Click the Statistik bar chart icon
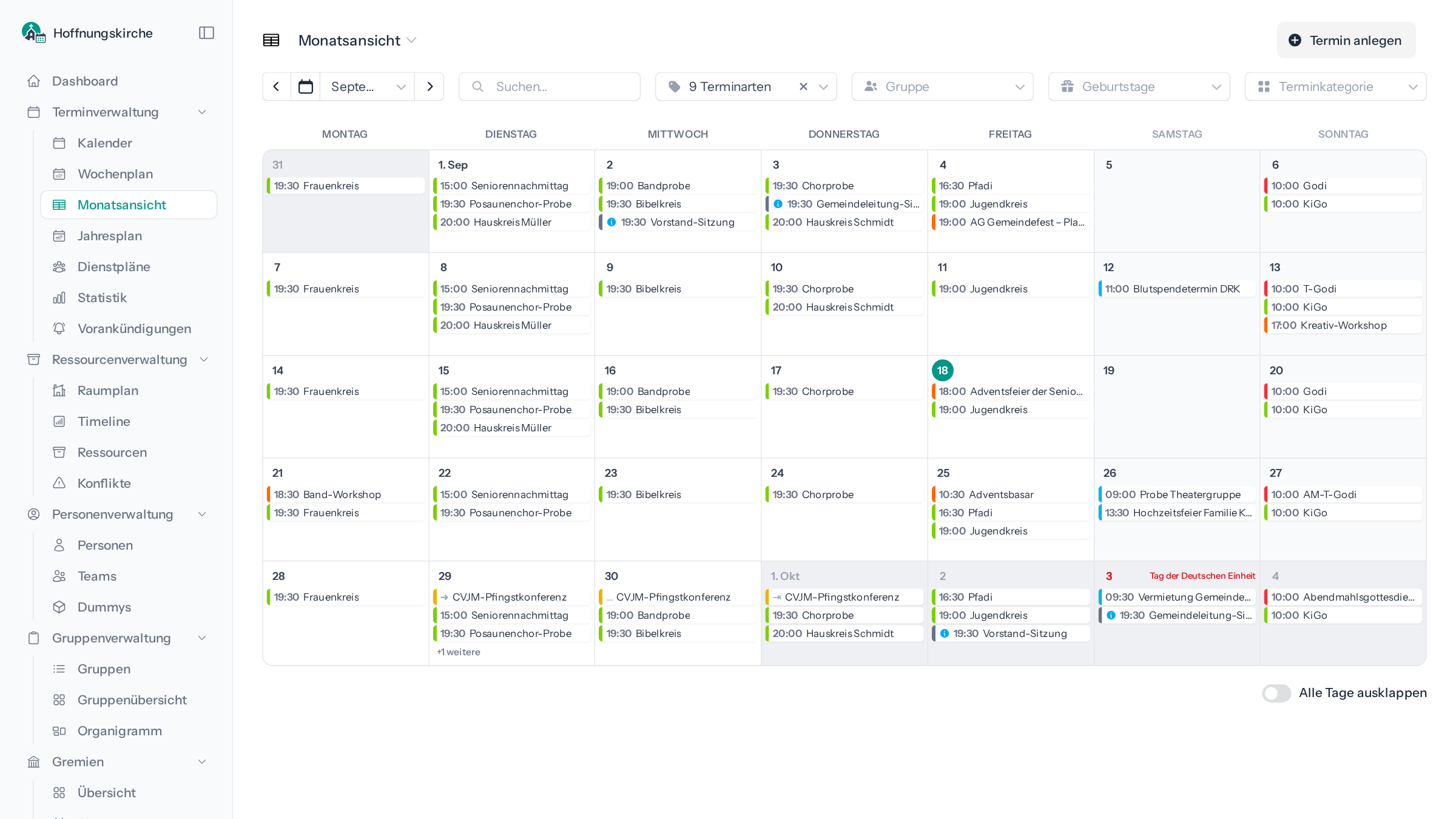 point(59,298)
